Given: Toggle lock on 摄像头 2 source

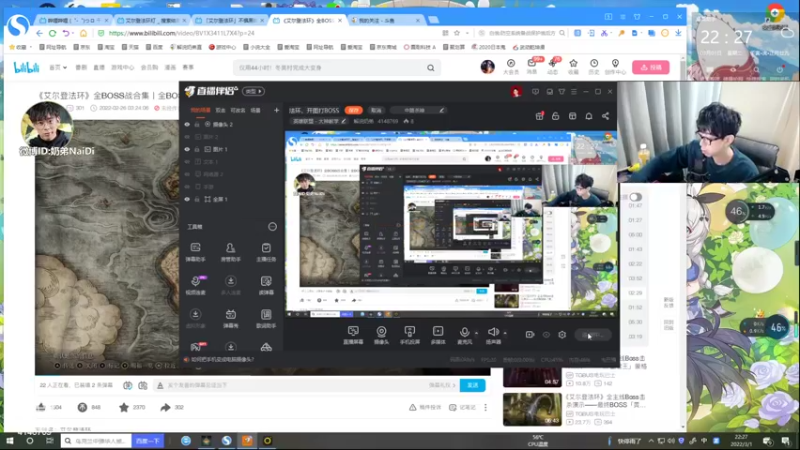Looking at the screenshot, I should pyautogui.click(x=197, y=124).
